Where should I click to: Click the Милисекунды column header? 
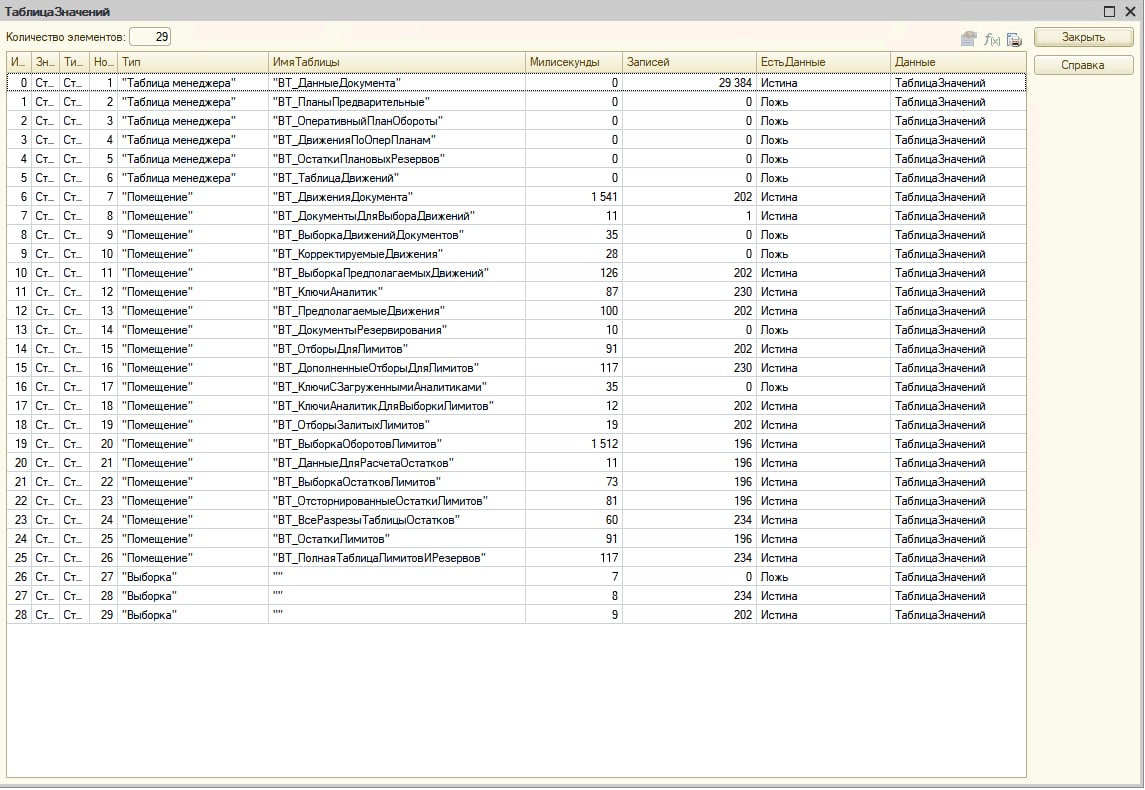coord(573,62)
